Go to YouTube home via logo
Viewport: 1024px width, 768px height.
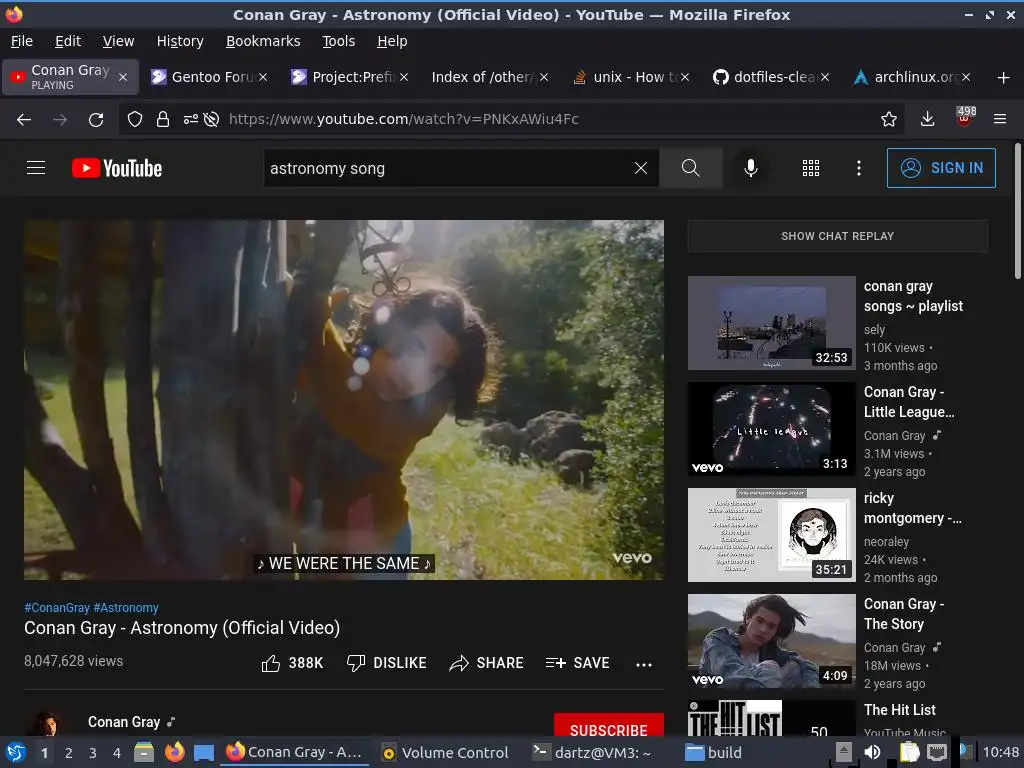point(117,168)
